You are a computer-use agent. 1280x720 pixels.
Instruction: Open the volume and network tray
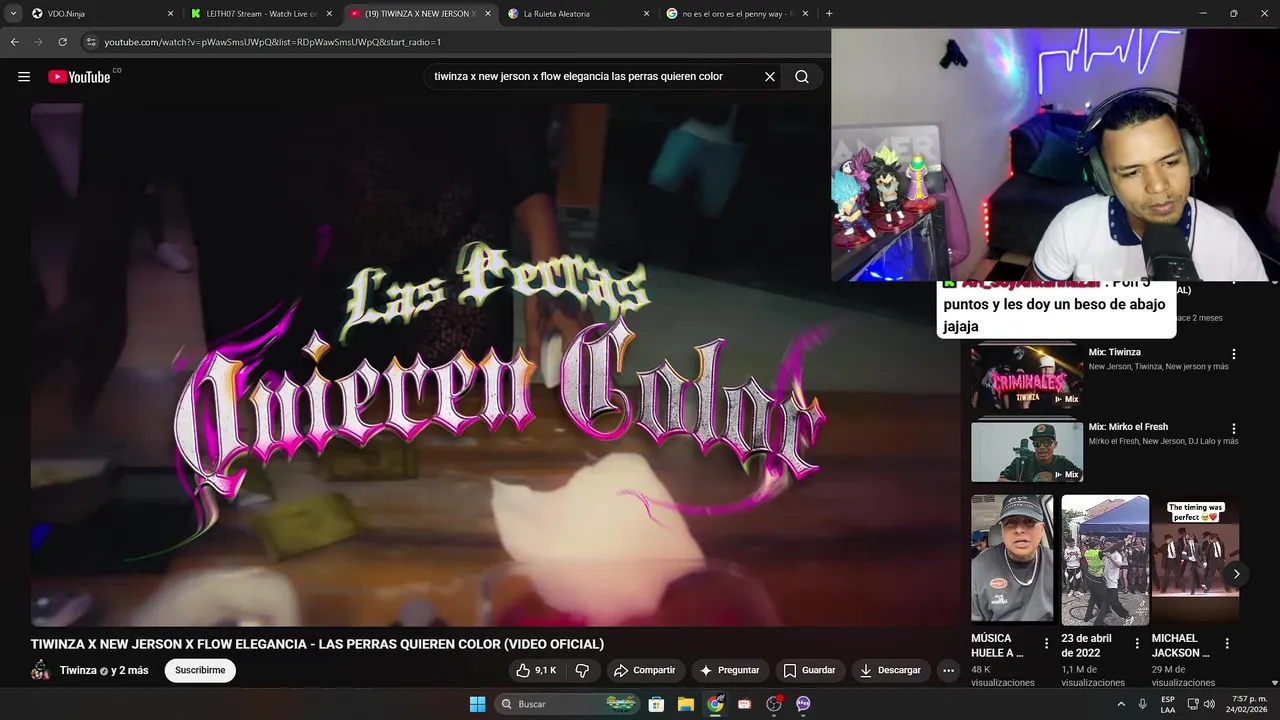[x=1203, y=704]
